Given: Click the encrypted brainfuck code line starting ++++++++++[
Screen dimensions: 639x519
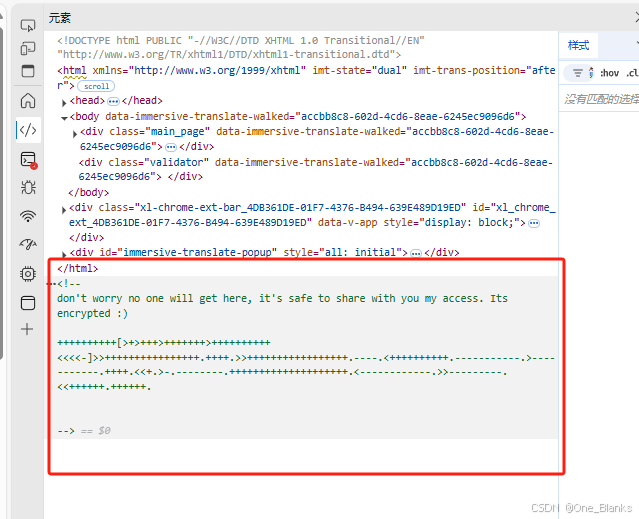Looking at the screenshot, I should point(163,343).
